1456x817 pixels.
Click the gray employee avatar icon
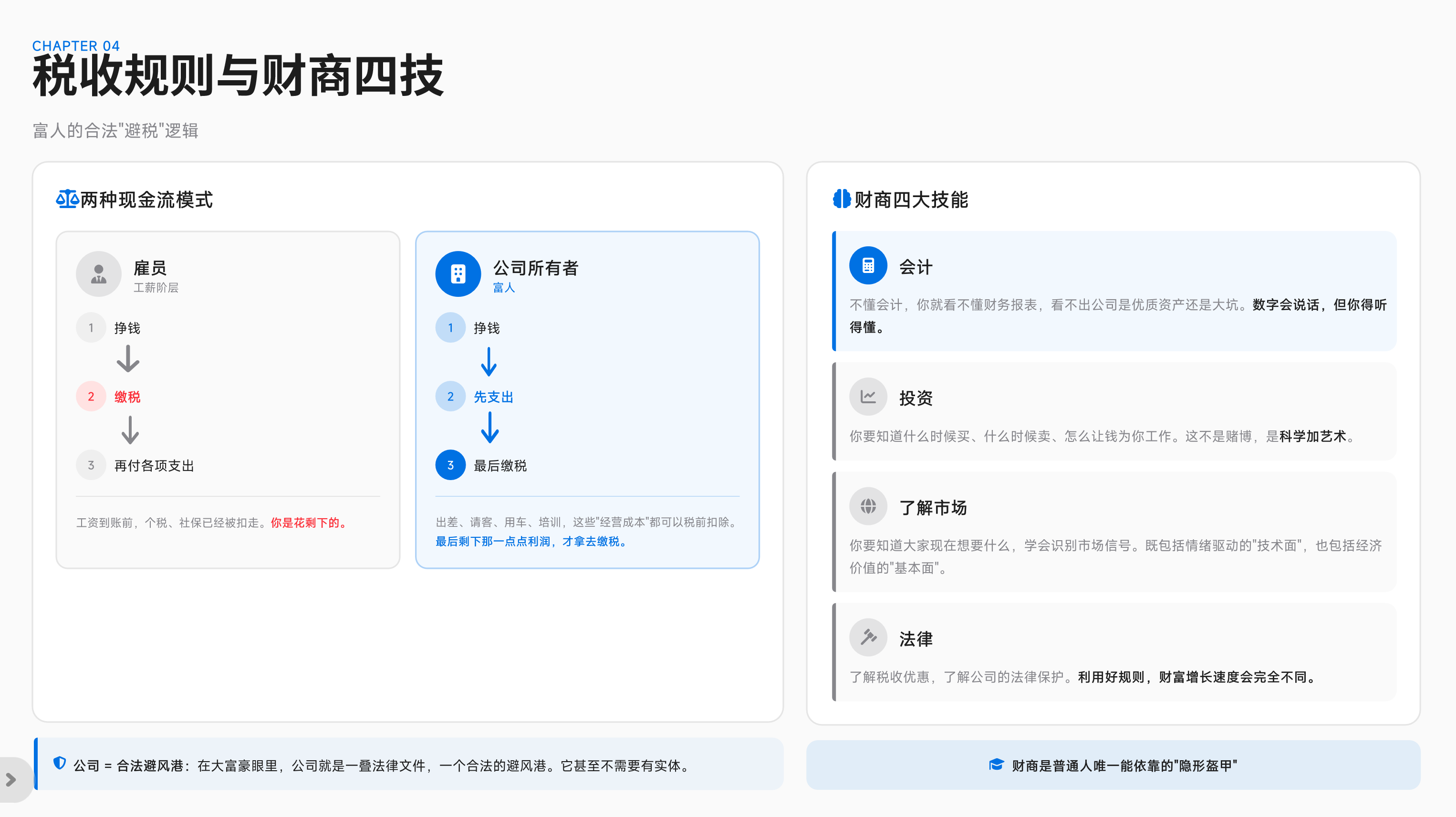click(x=99, y=273)
